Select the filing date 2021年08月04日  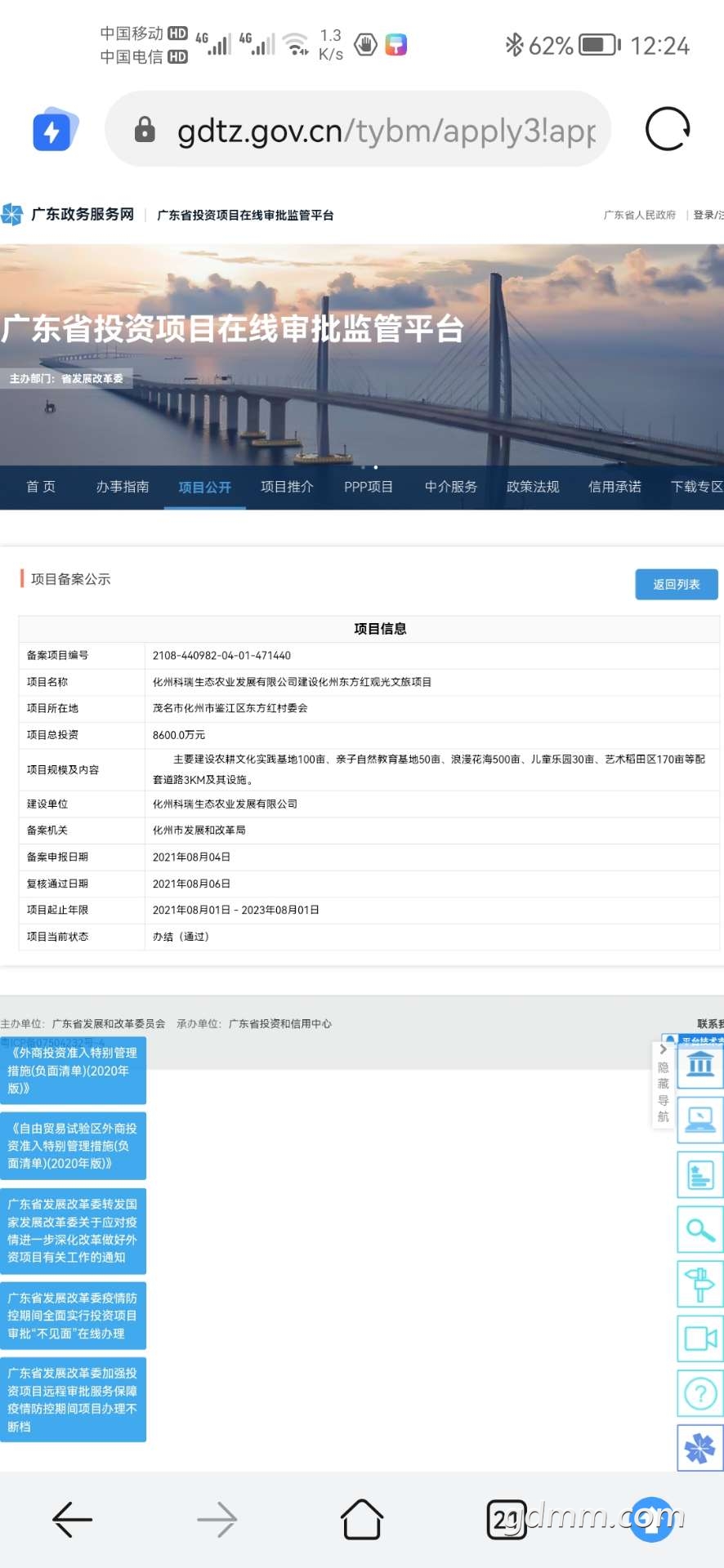pos(191,857)
